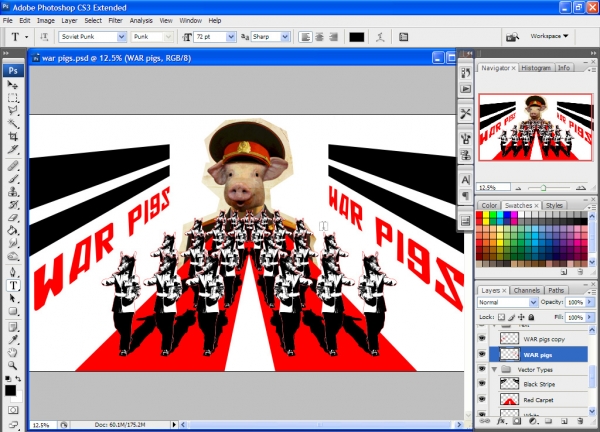Viewport: 600px width, 432px height.
Task: Hide the Vector Types group
Action: [482, 369]
